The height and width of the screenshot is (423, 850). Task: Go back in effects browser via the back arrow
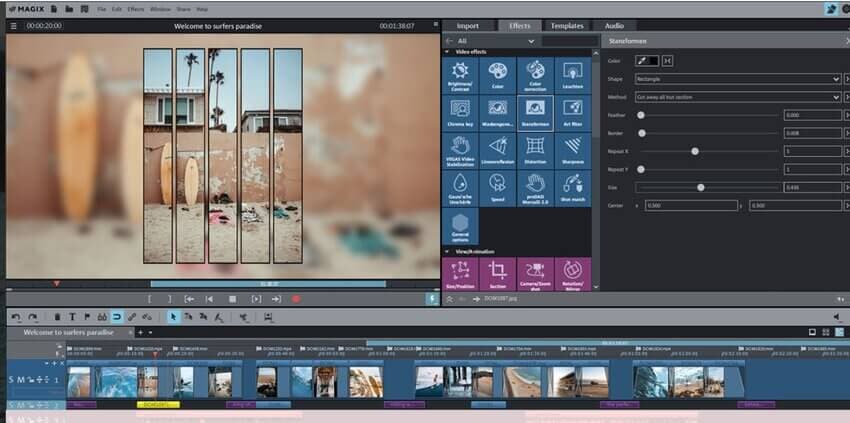449,41
